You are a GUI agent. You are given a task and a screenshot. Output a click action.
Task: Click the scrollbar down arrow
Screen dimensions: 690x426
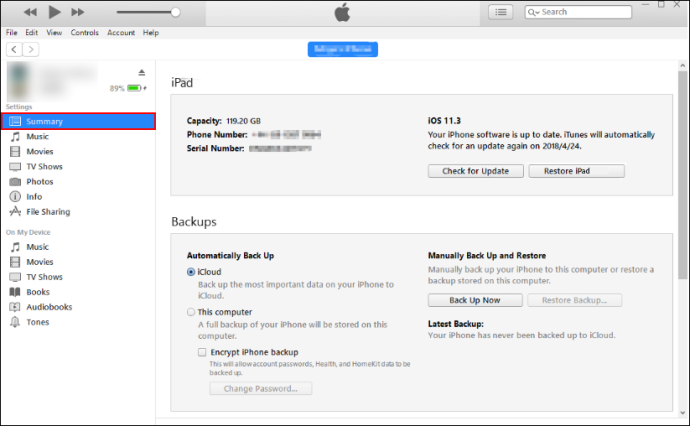(683, 413)
